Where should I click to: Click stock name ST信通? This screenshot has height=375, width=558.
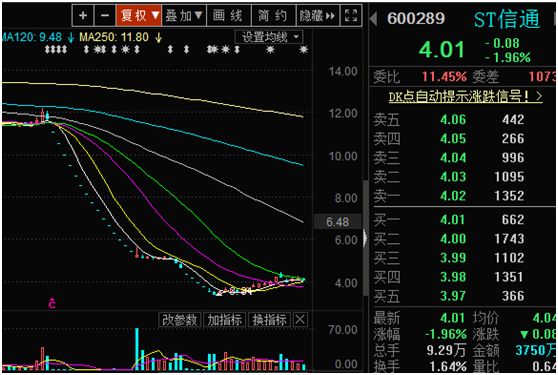click(507, 19)
